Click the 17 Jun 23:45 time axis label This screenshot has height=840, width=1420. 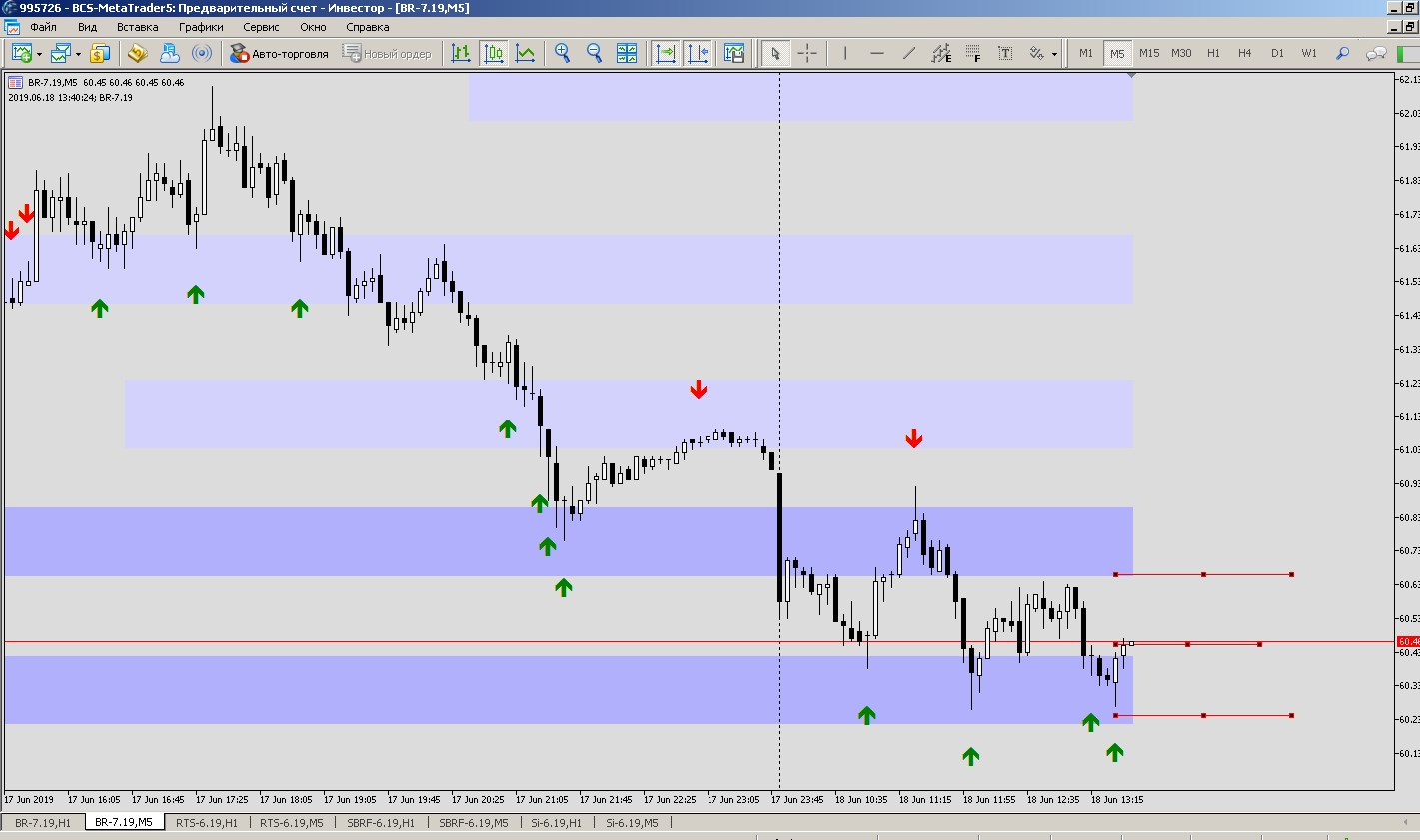click(797, 799)
